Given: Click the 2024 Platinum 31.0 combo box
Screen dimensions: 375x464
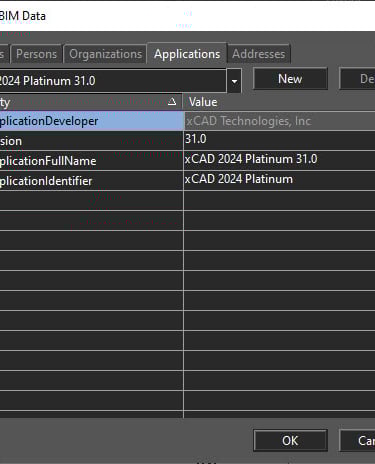Looking at the screenshot, I should [113, 81].
